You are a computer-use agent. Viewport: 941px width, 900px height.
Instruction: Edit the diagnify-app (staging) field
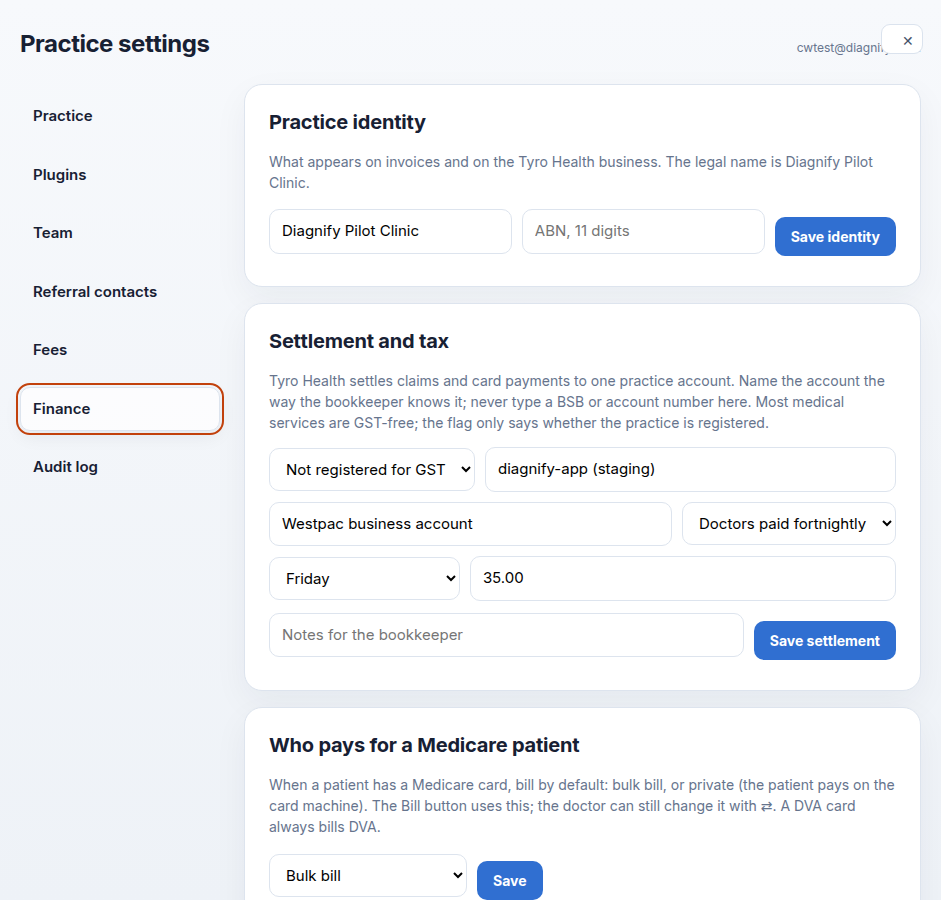(690, 469)
